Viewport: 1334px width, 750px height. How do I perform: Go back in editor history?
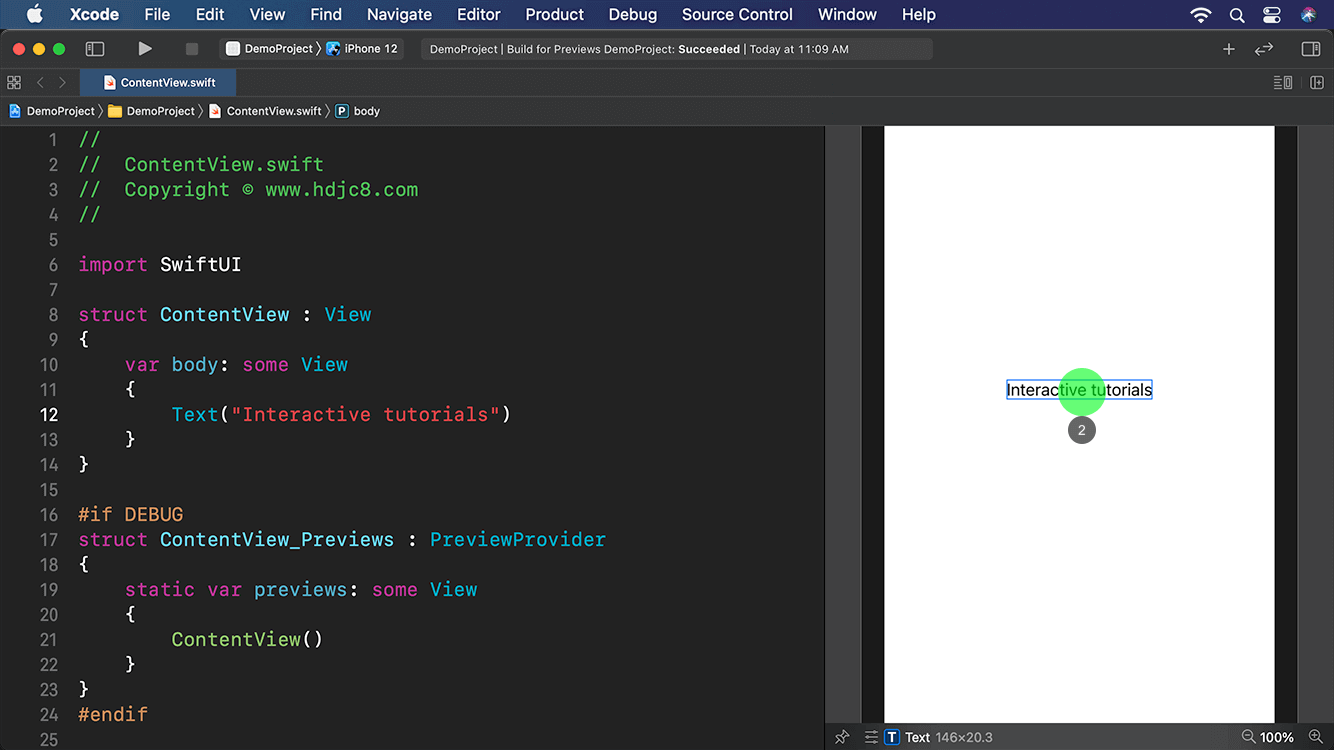coord(40,83)
